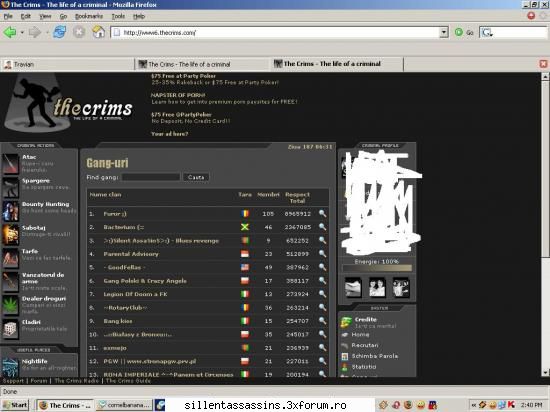Open the Dealer droguri leaf icon
The width and height of the screenshot is (550, 412).
(x=10, y=305)
